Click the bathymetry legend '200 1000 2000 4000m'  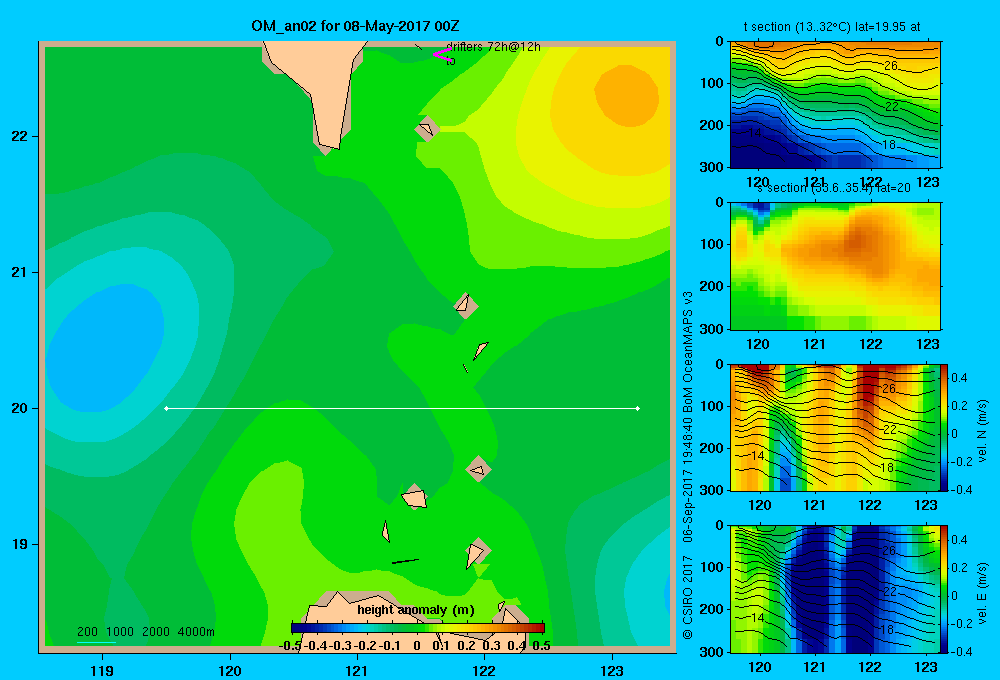click(145, 632)
